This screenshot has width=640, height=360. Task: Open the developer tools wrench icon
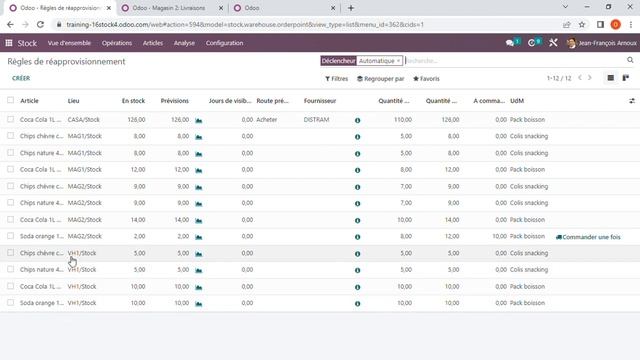point(553,43)
